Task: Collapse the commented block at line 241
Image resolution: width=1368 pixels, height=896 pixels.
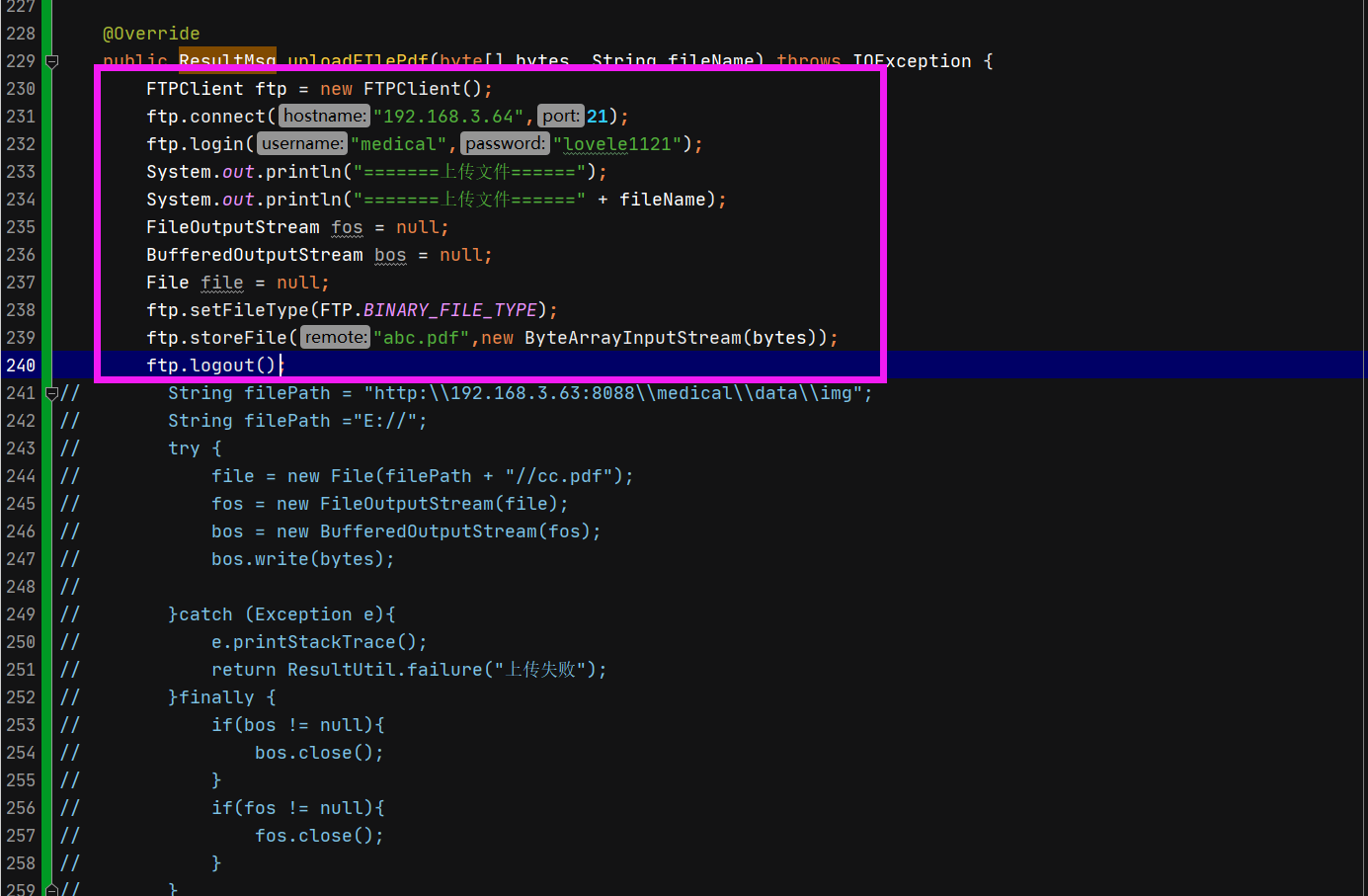Action: pos(52,393)
